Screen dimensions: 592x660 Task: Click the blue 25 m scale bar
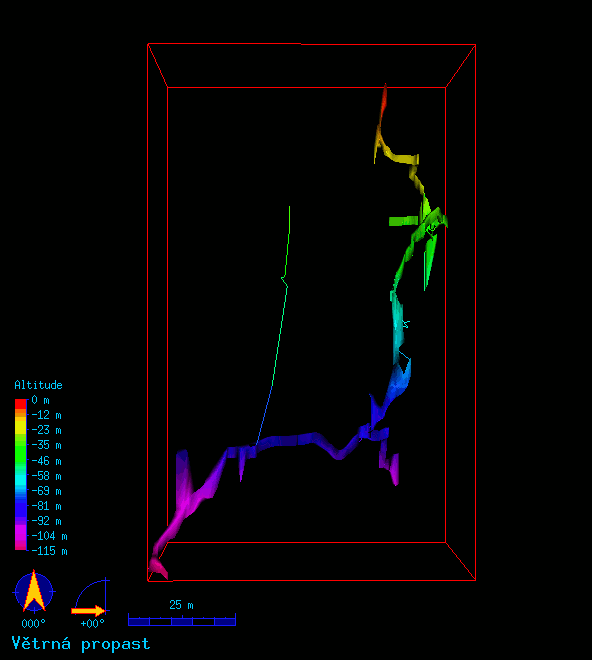[182, 620]
